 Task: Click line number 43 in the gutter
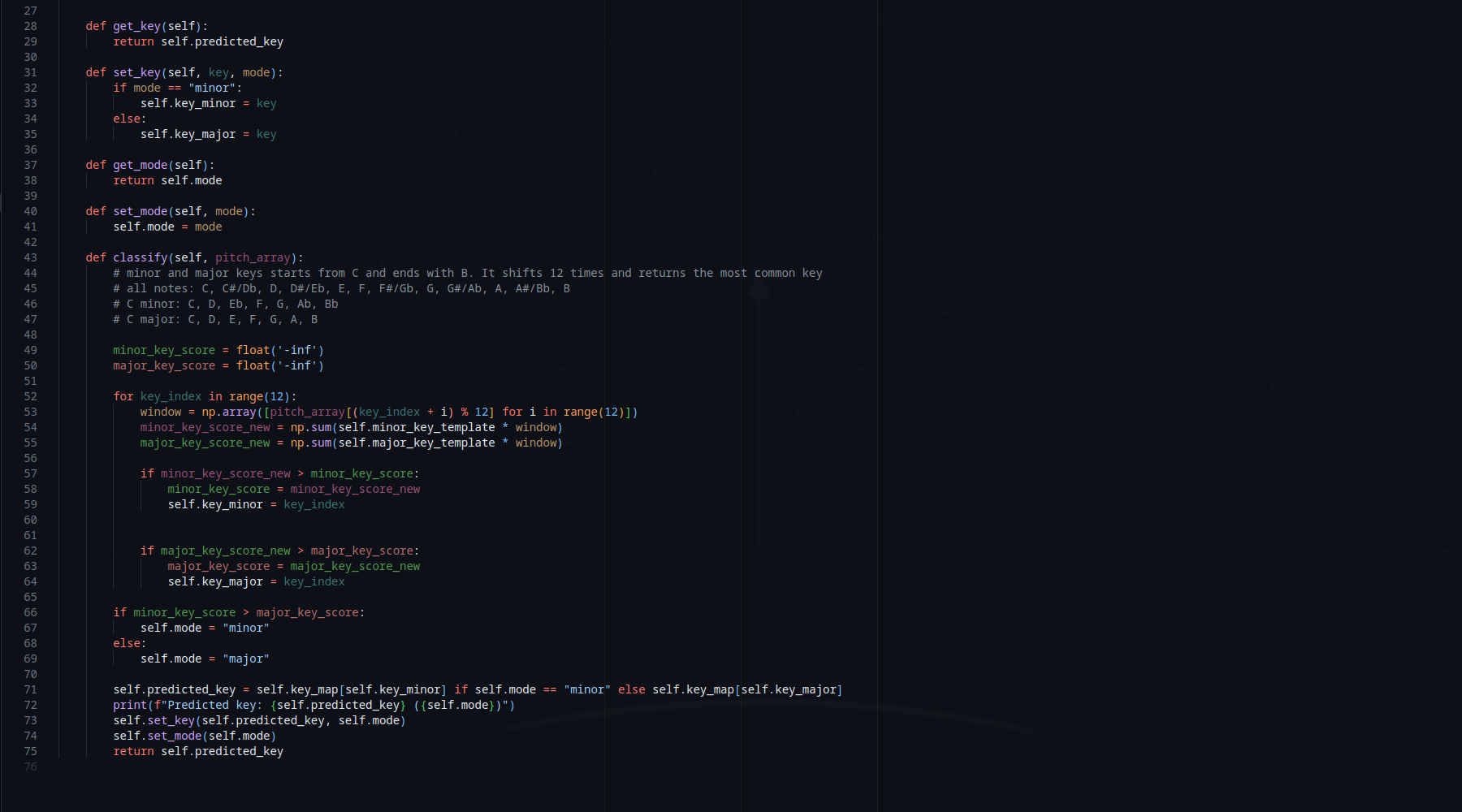[x=30, y=257]
